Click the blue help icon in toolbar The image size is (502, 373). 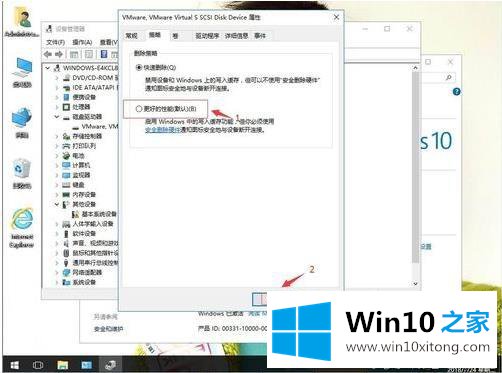point(104,54)
